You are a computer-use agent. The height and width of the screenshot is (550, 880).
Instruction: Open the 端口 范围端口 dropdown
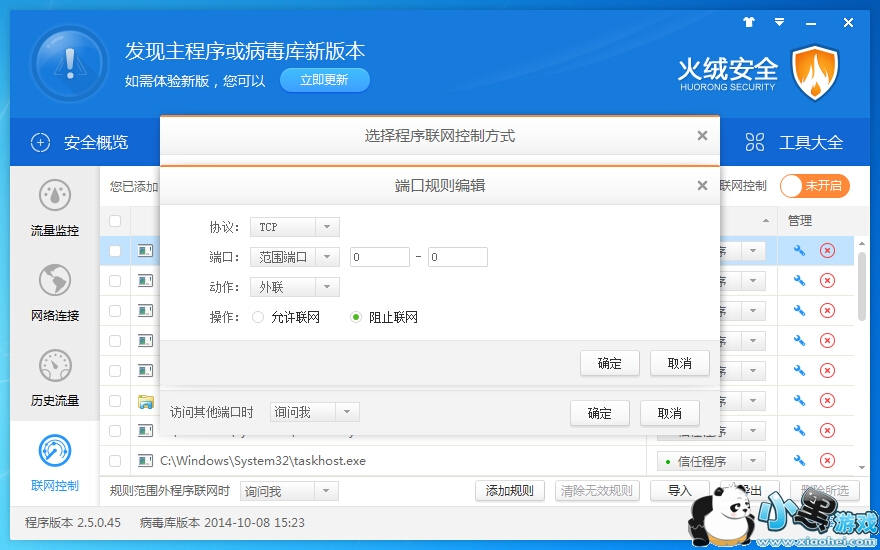[x=295, y=257]
